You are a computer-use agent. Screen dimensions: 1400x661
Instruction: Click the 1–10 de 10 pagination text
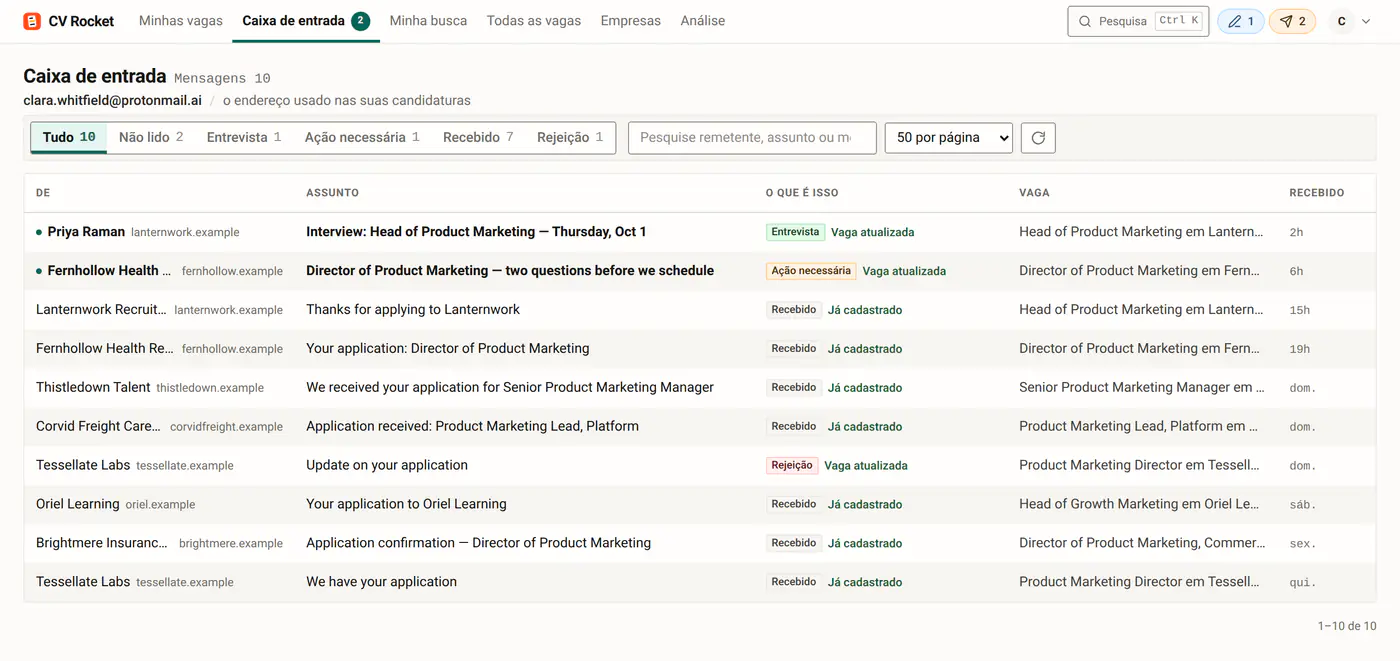[1347, 626]
